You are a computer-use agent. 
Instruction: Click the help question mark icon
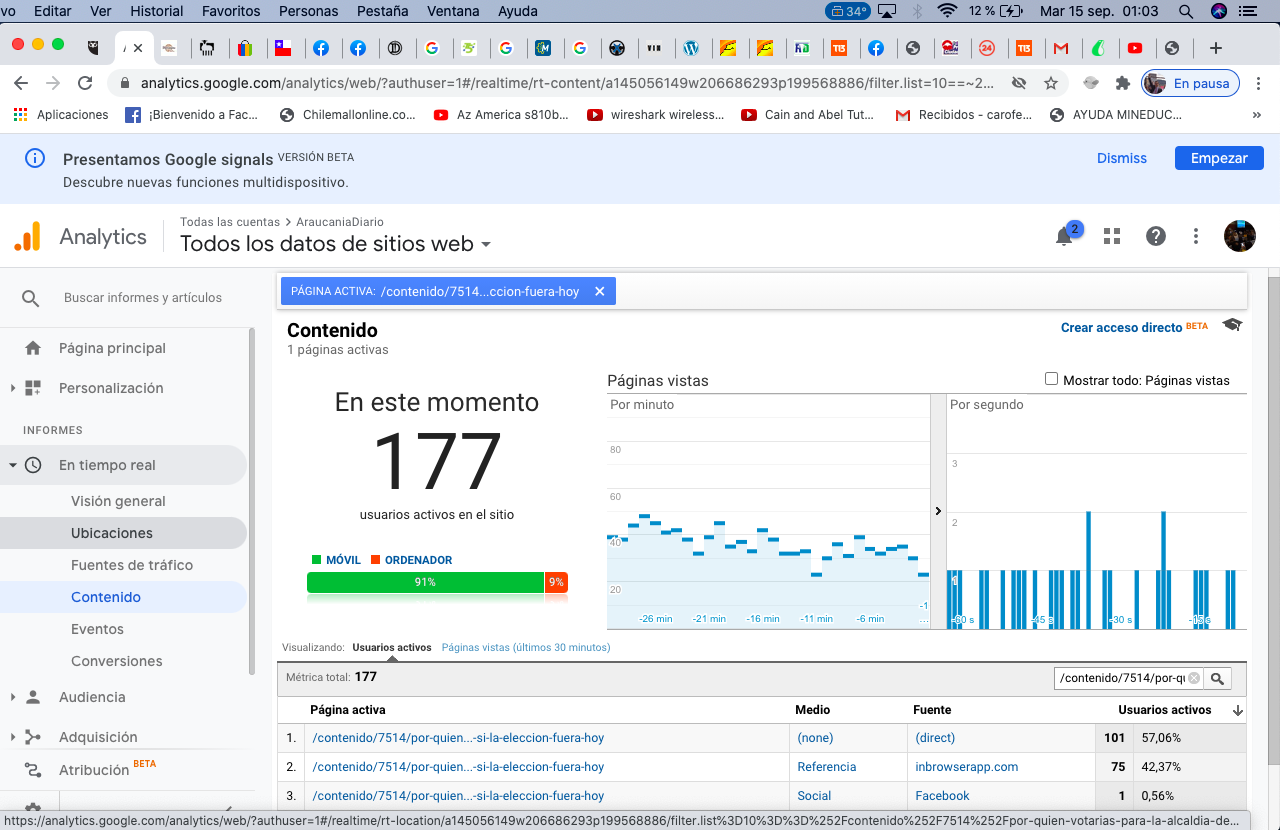click(1156, 236)
